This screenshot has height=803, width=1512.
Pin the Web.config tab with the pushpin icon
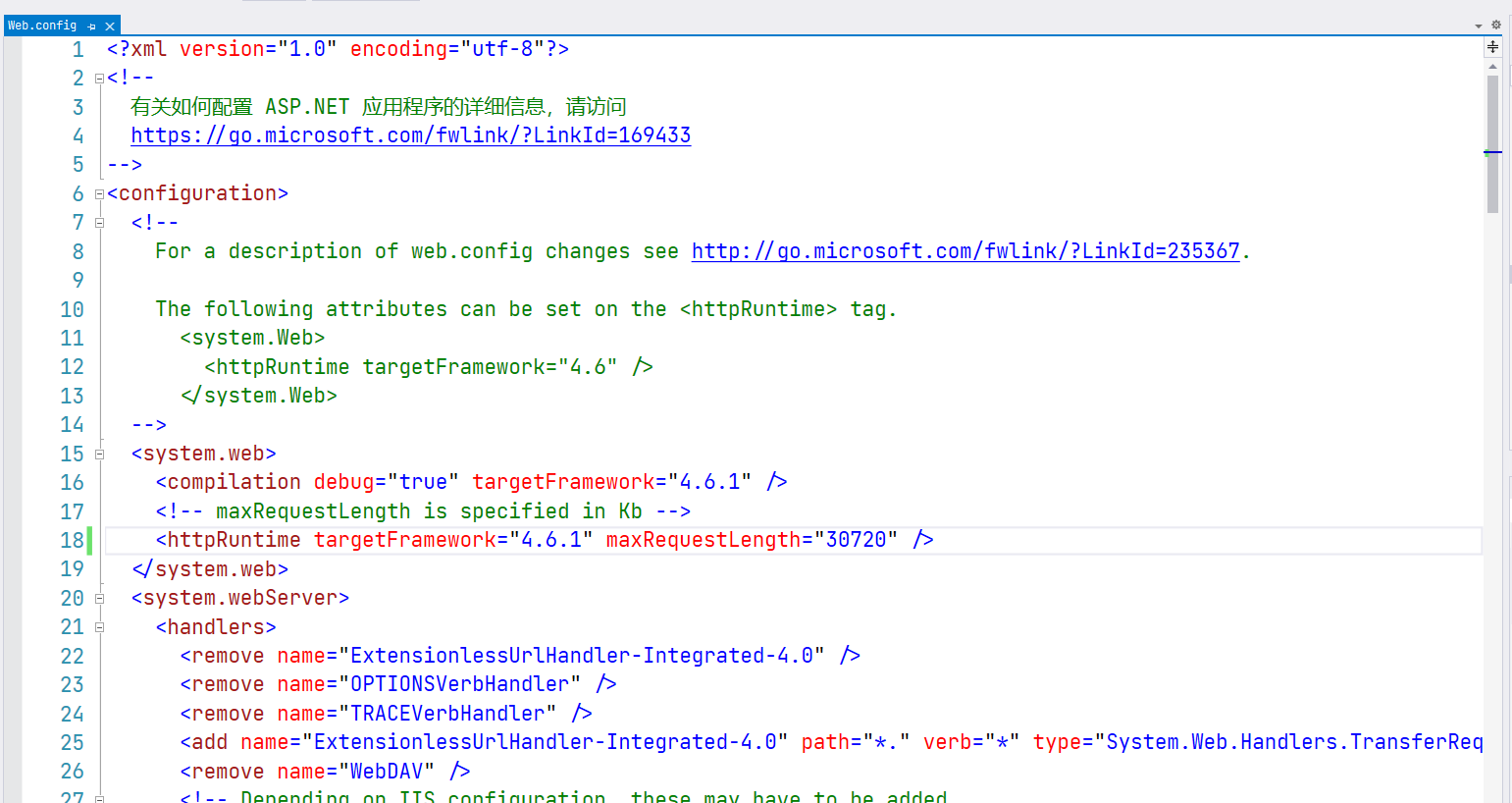(92, 27)
